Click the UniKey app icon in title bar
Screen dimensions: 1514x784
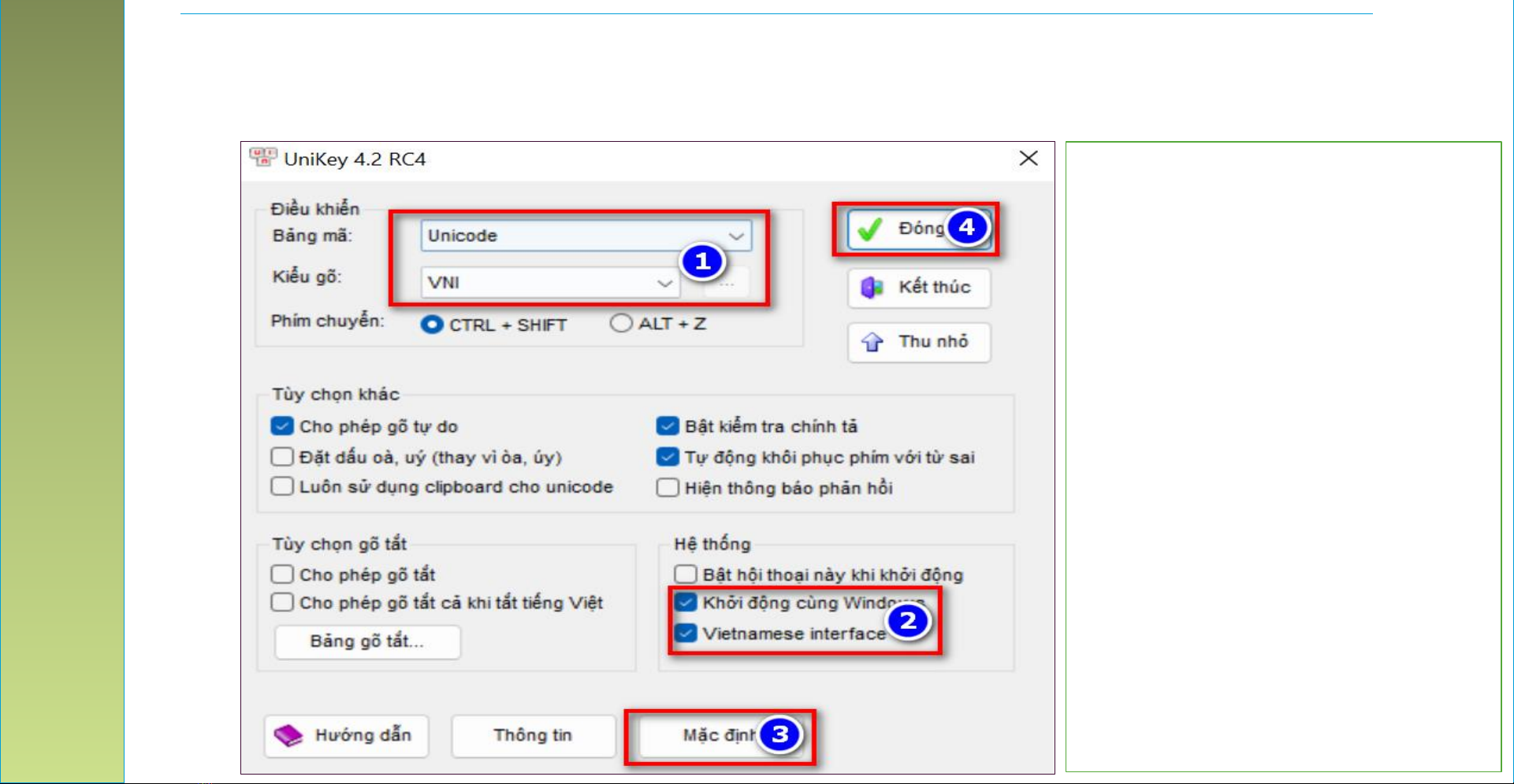pos(262,158)
